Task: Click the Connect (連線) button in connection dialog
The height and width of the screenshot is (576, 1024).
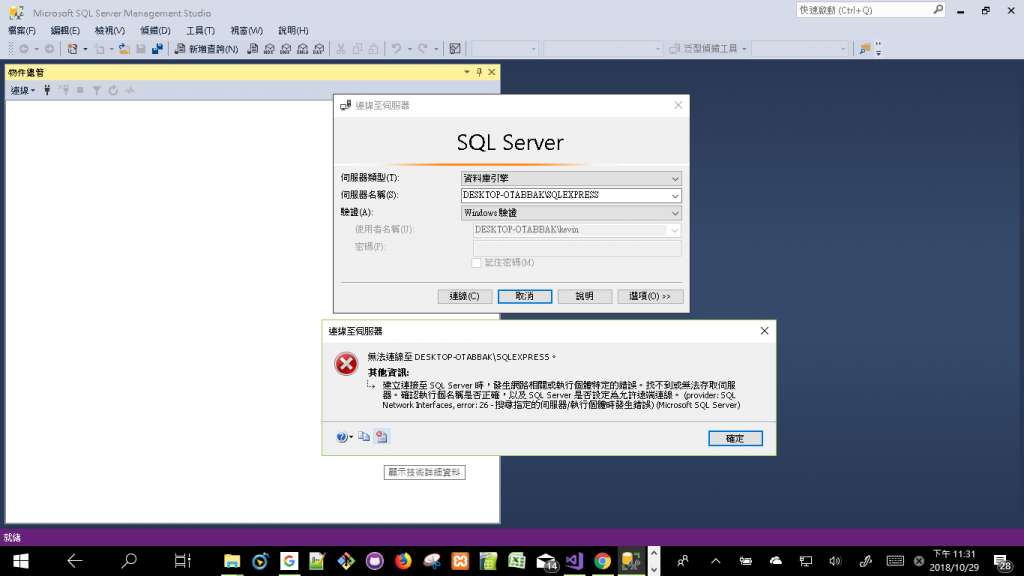Action: [464, 296]
